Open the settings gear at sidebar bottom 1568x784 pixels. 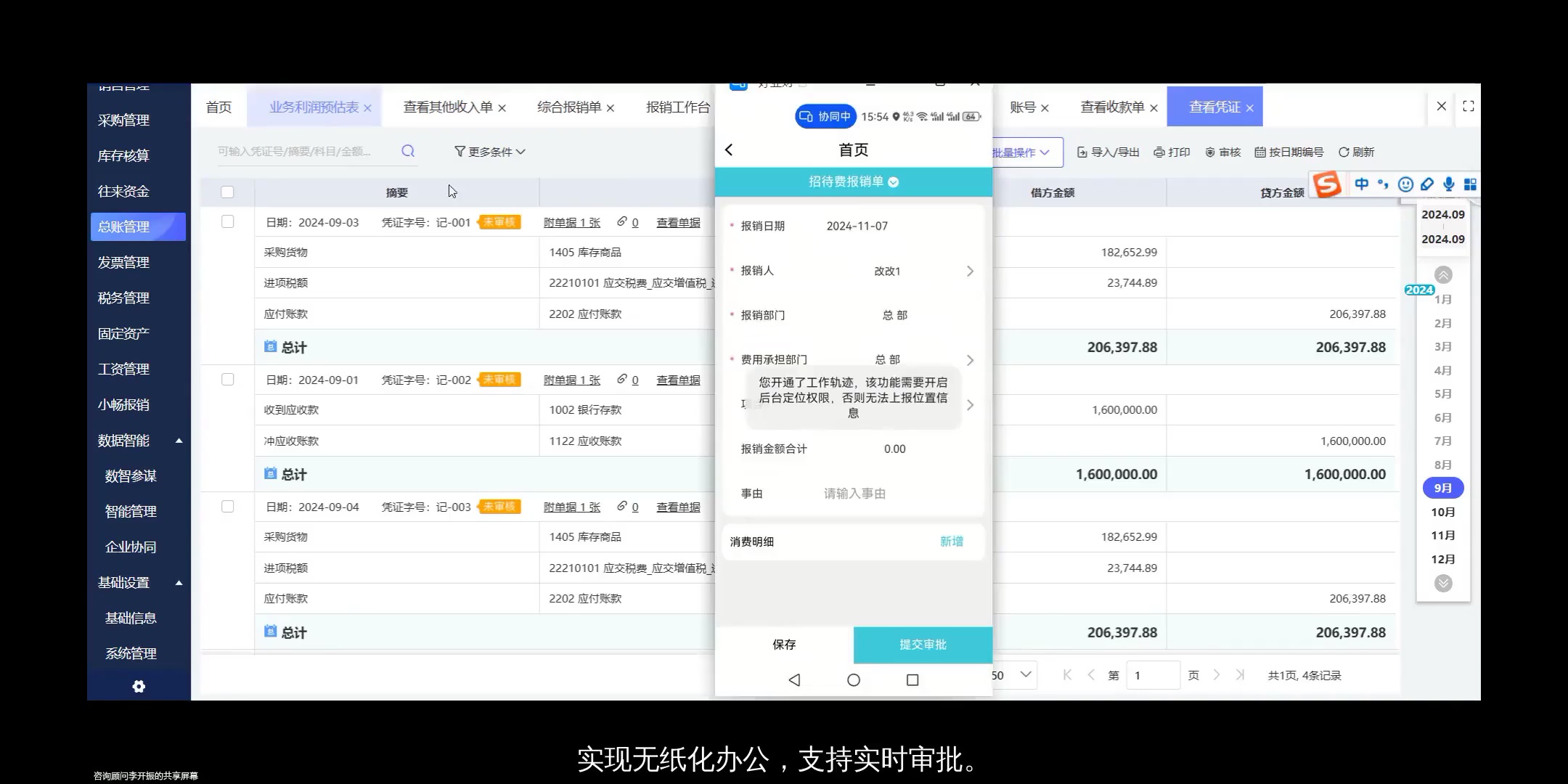pyautogui.click(x=139, y=686)
